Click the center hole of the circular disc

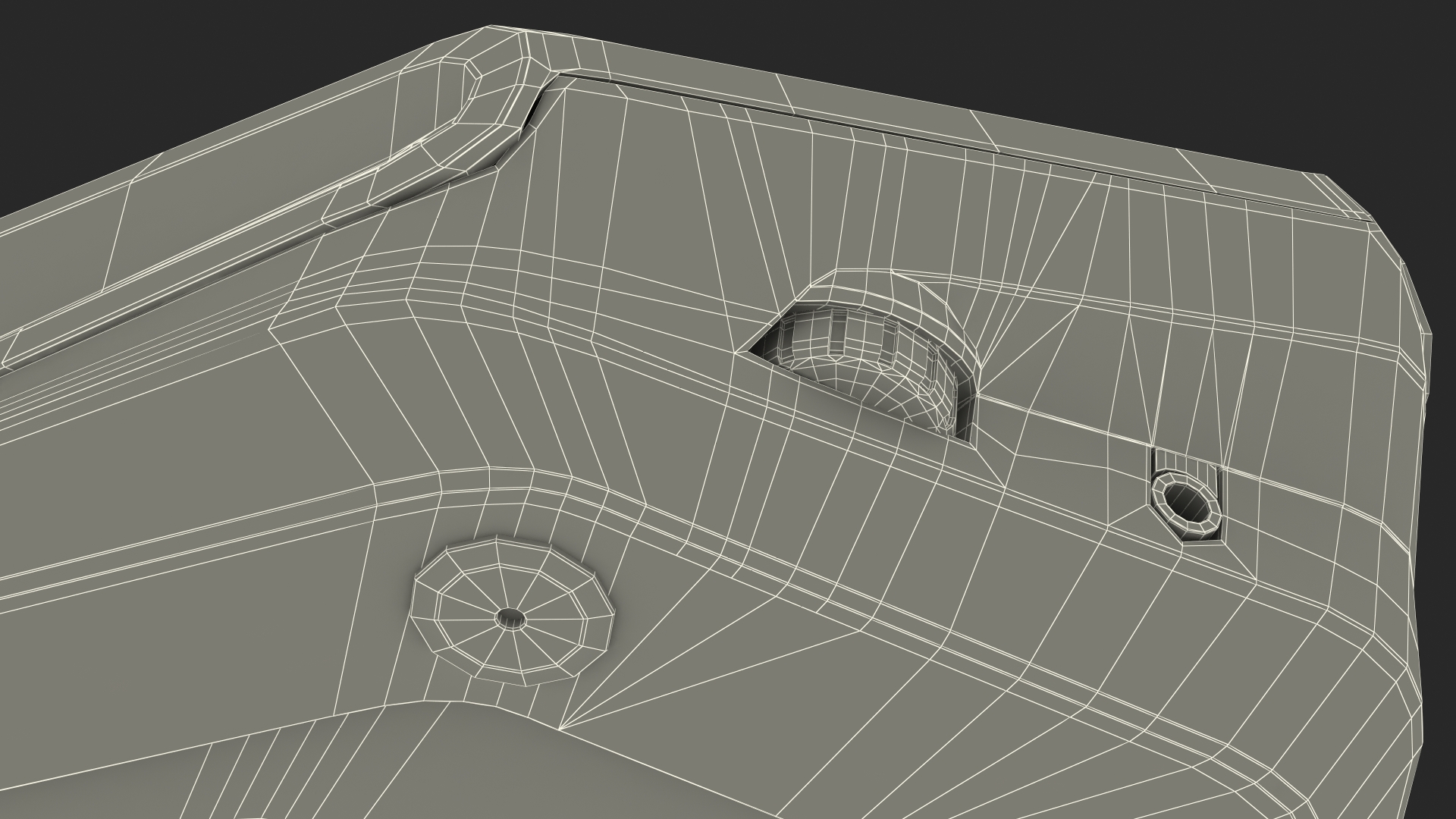[510, 618]
